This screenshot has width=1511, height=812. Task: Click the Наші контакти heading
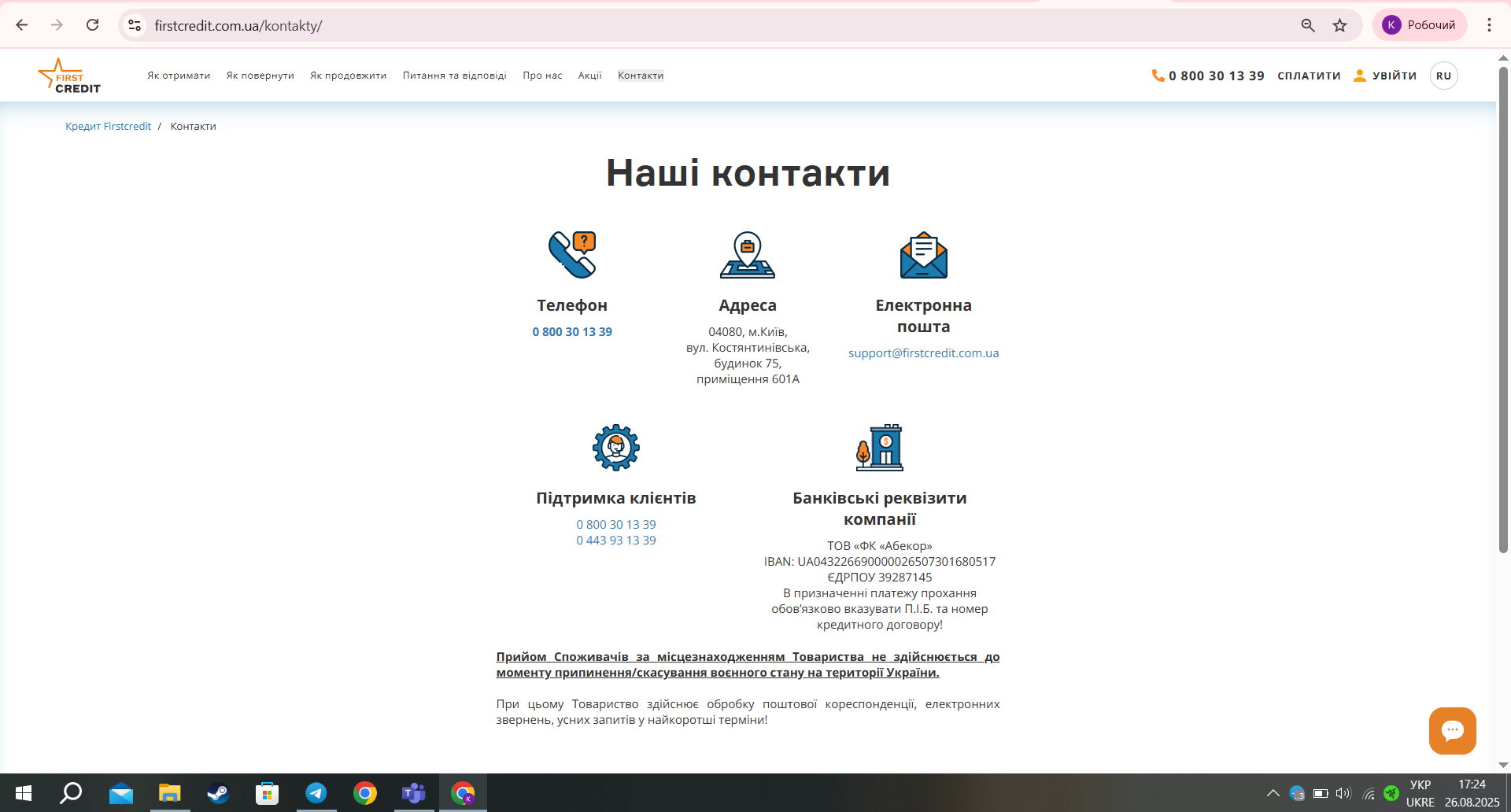(x=748, y=173)
